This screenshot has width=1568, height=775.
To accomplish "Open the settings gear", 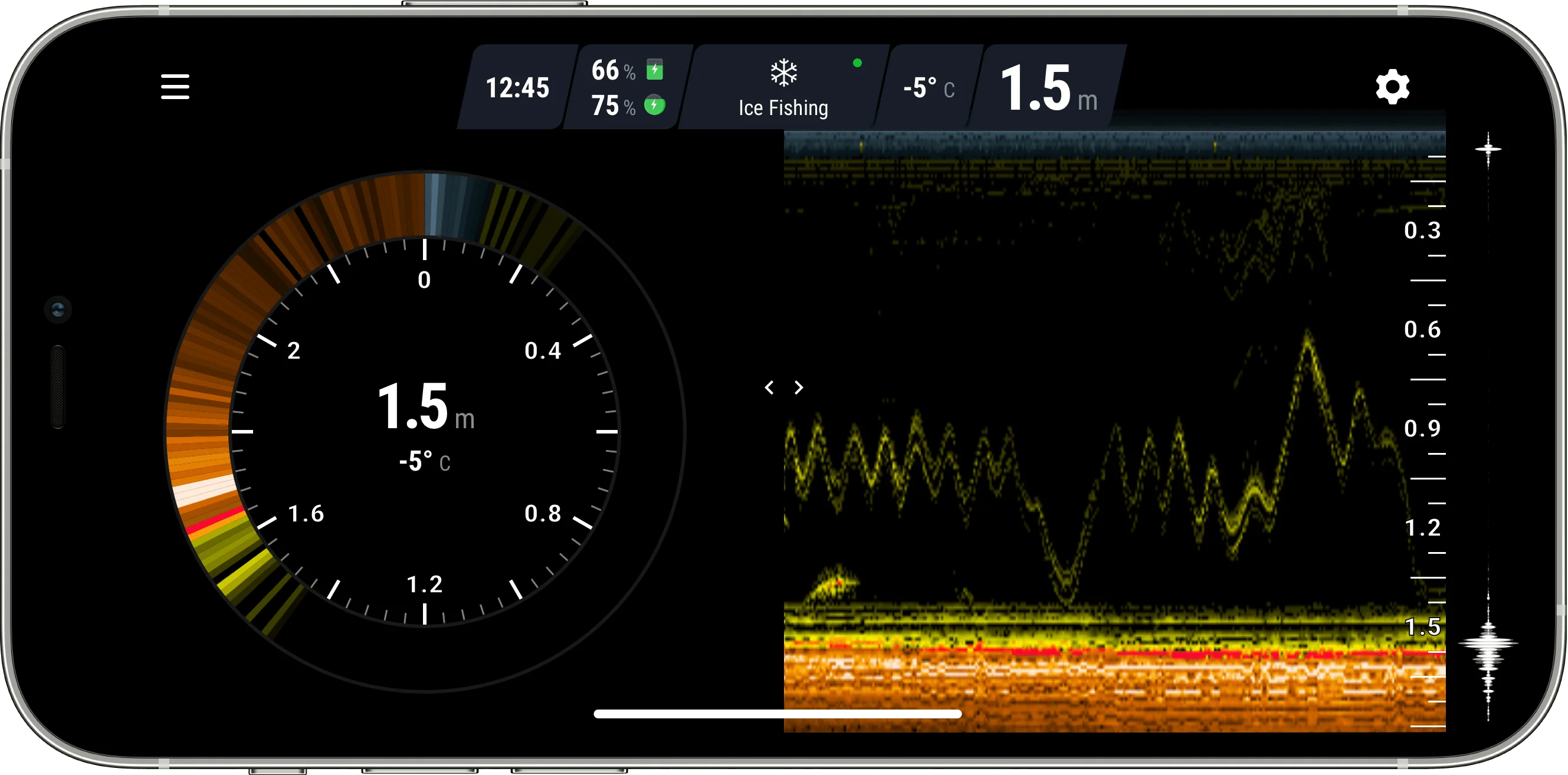I will pyautogui.click(x=1392, y=87).
